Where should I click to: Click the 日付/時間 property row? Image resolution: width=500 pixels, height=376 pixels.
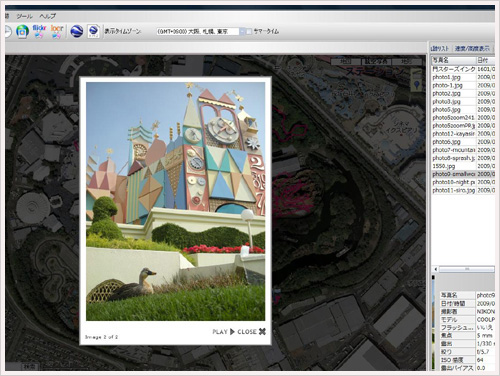pyautogui.click(x=467, y=303)
